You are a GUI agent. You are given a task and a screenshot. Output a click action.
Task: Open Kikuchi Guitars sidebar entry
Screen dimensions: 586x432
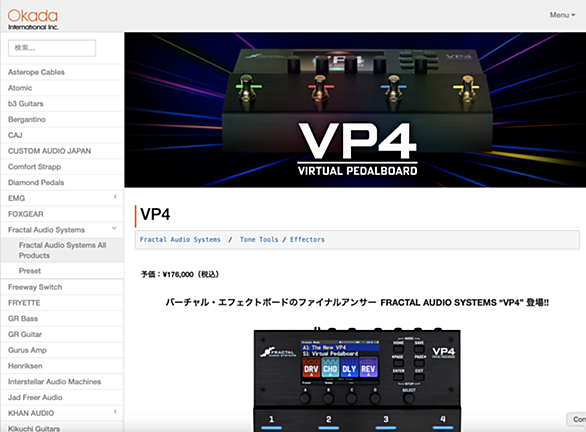34,428
